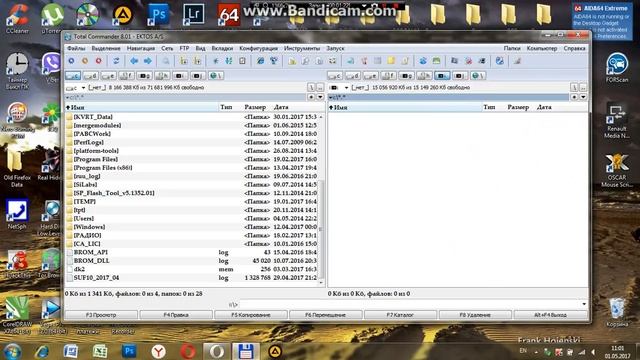Click the network connections toolbar icon

274,61
